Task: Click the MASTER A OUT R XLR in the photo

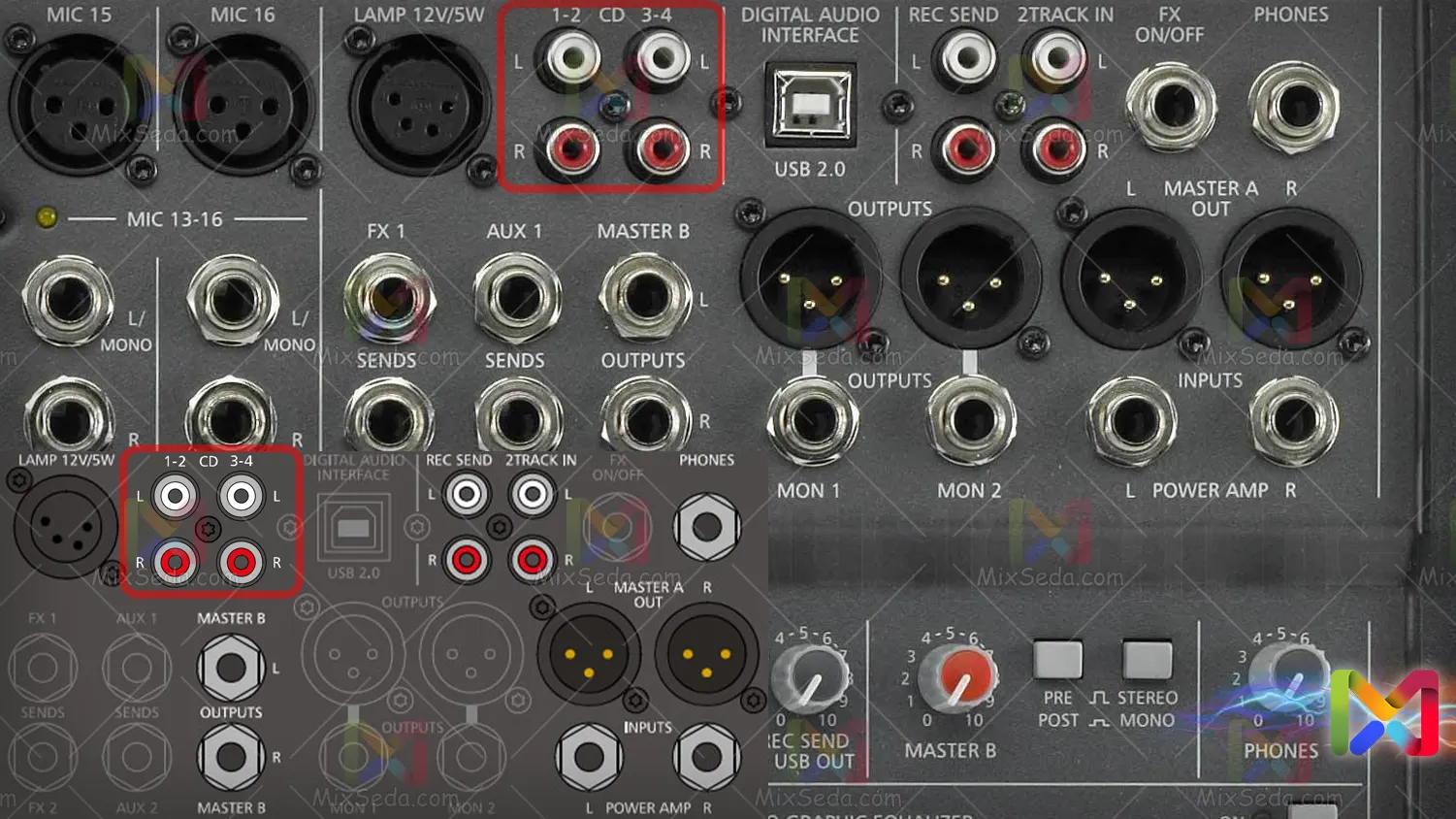Action: click(x=1290, y=279)
